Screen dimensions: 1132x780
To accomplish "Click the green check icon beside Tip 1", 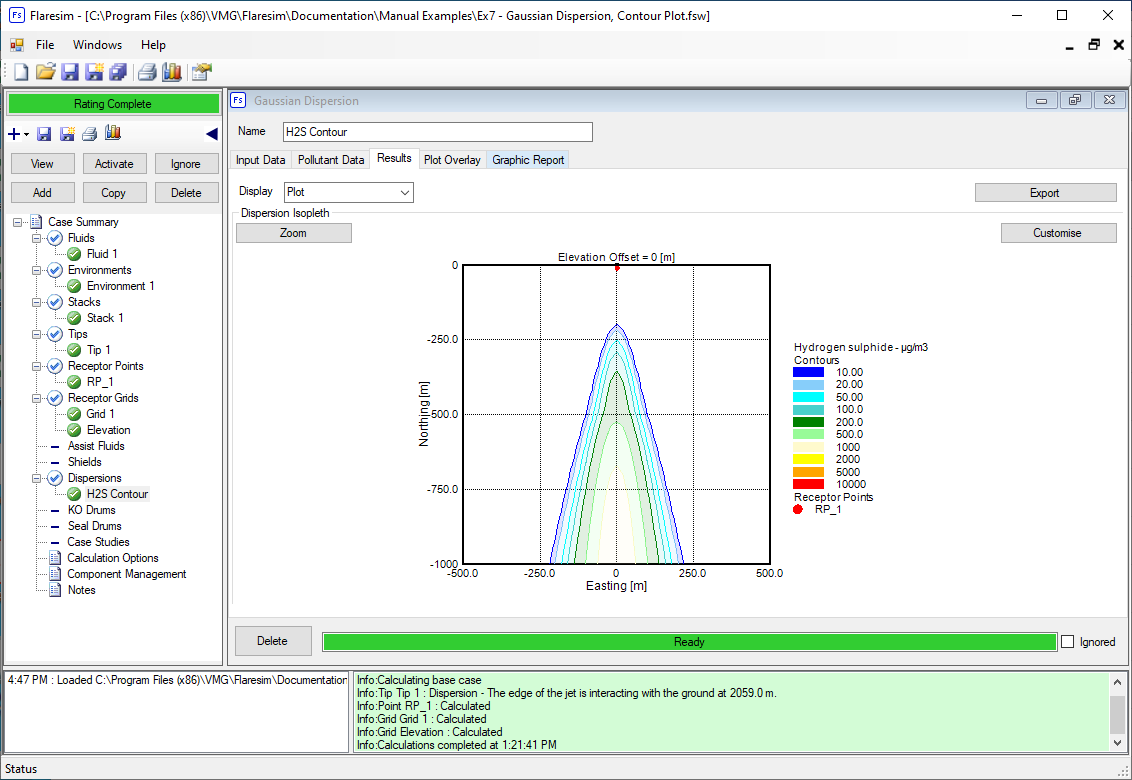I will [x=74, y=350].
